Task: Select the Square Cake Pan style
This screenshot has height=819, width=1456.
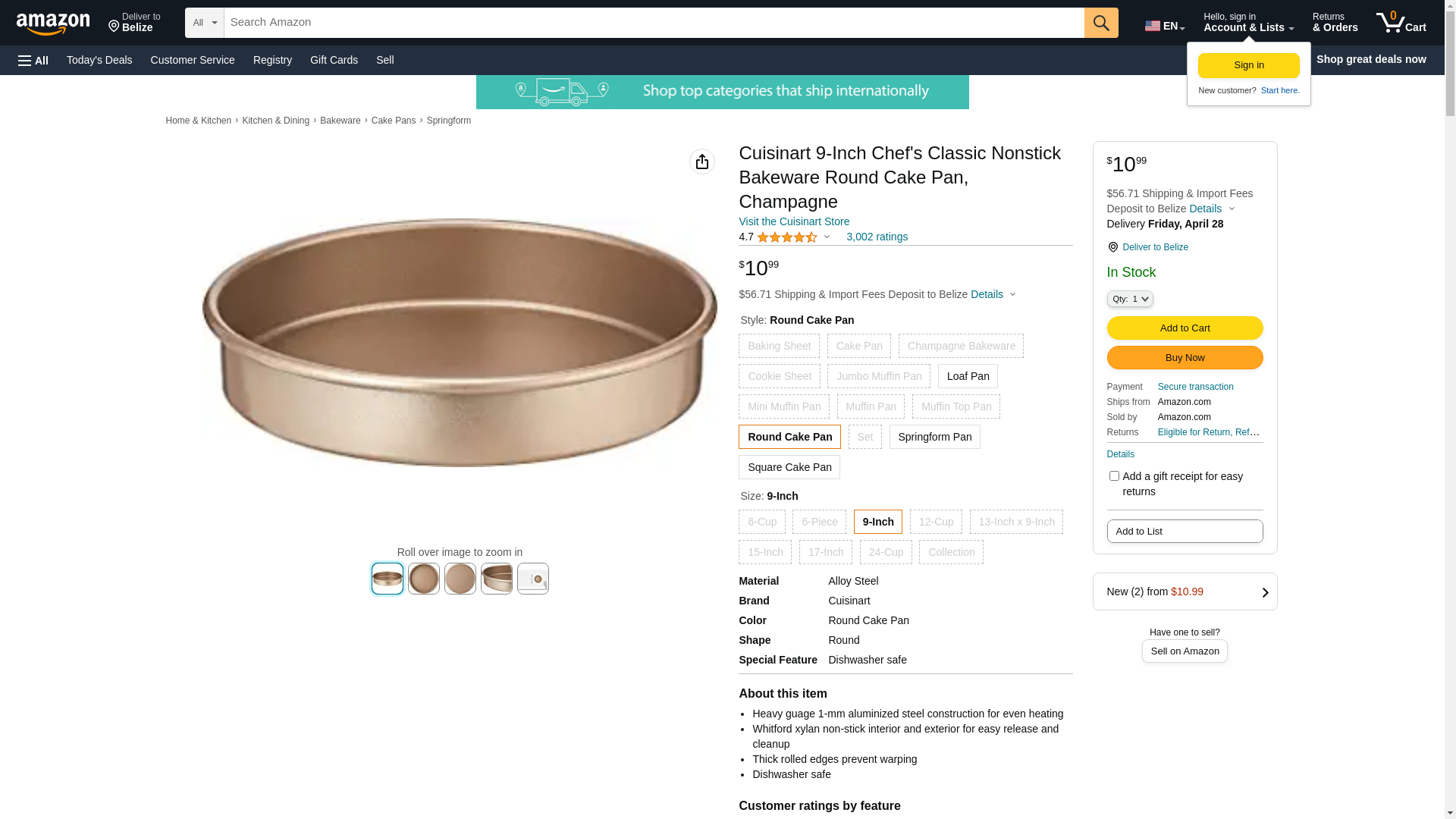Action: [789, 467]
